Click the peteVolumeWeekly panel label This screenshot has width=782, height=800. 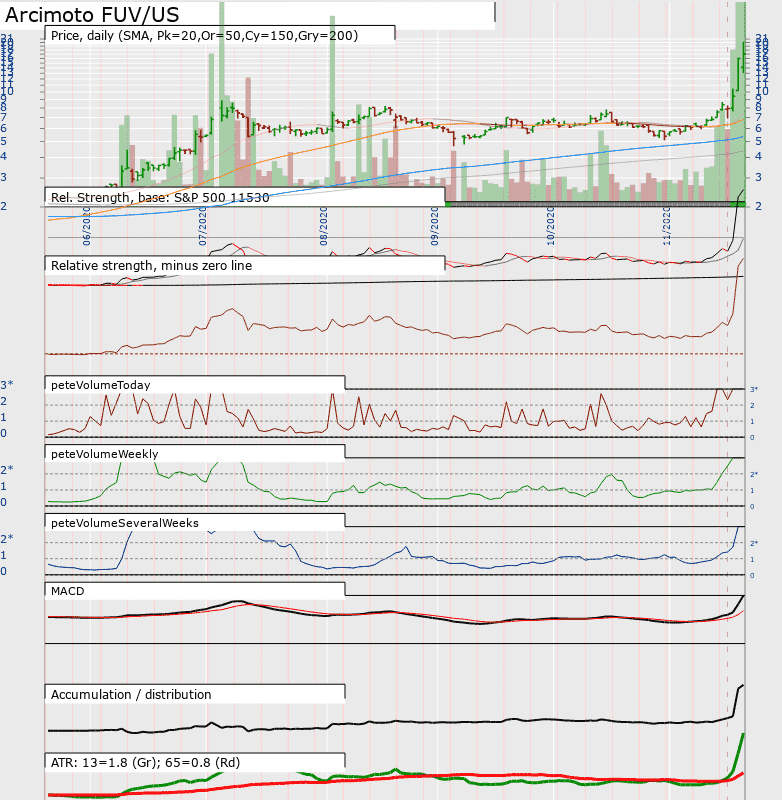[105, 454]
